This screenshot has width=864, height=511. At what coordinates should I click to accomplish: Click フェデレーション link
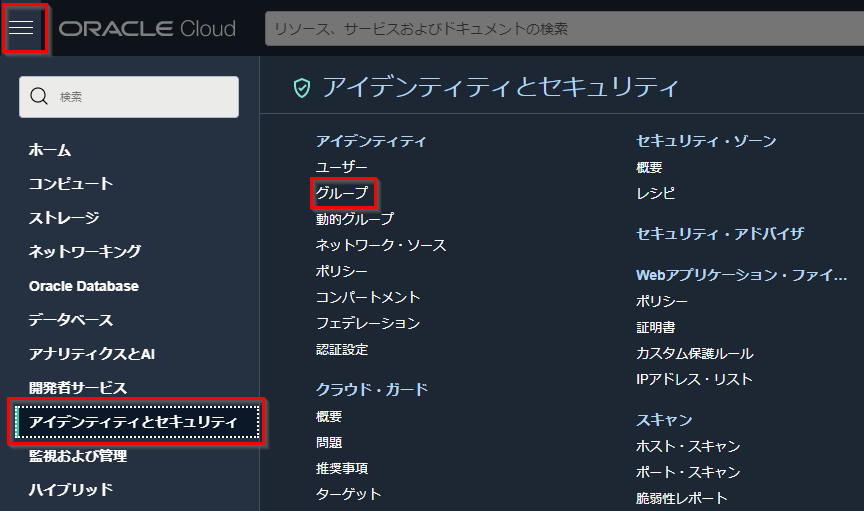coord(368,323)
